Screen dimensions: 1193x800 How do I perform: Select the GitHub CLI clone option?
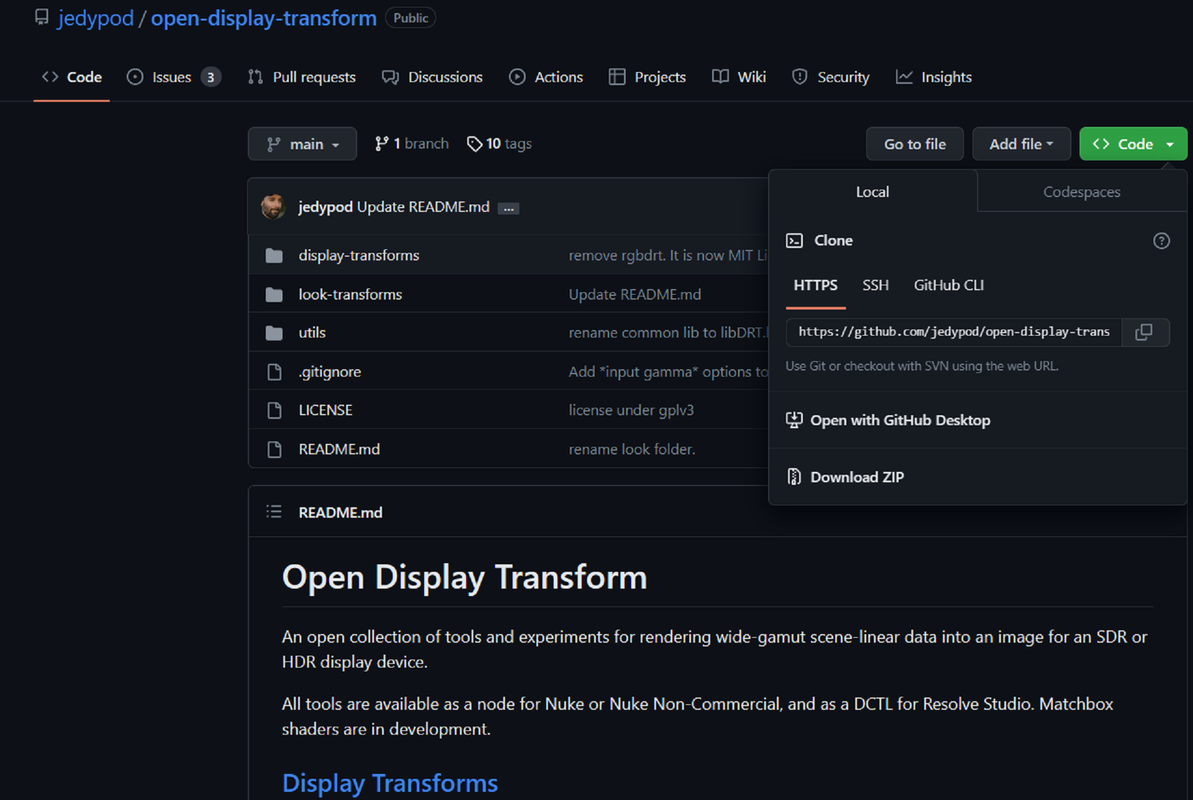click(948, 285)
